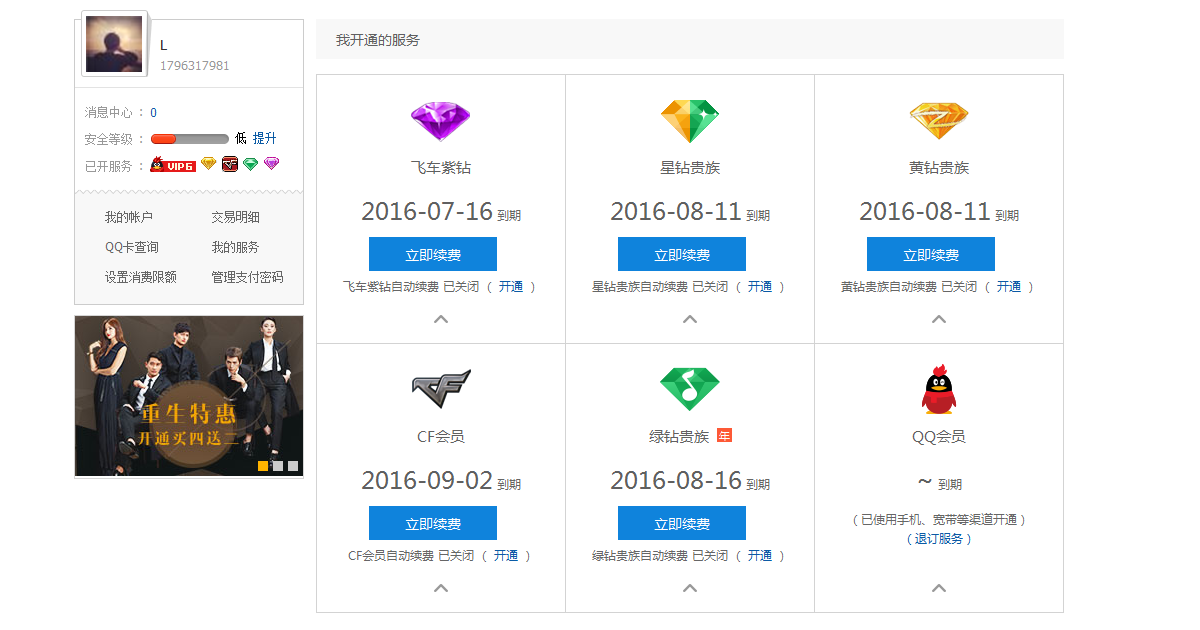Click the small CF icon in 已开服务
The width and height of the screenshot is (1200, 630).
(230, 164)
